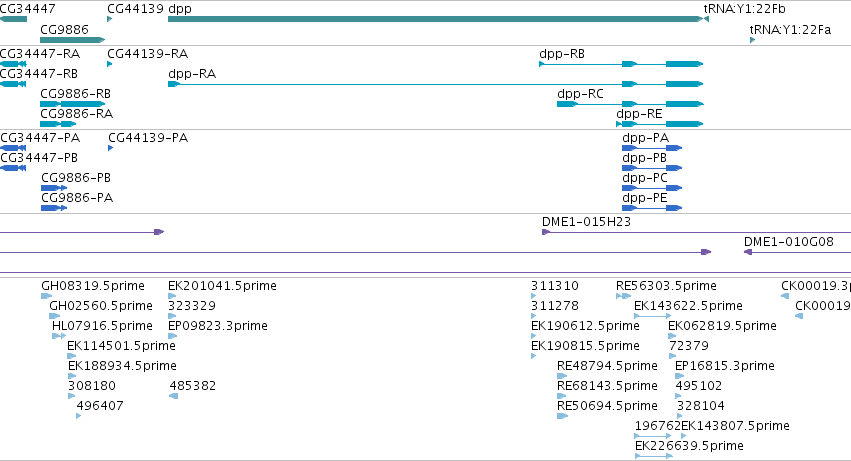851x461 pixels.
Task: Select the CG9886-PB protein arrow
Action: click(x=54, y=188)
